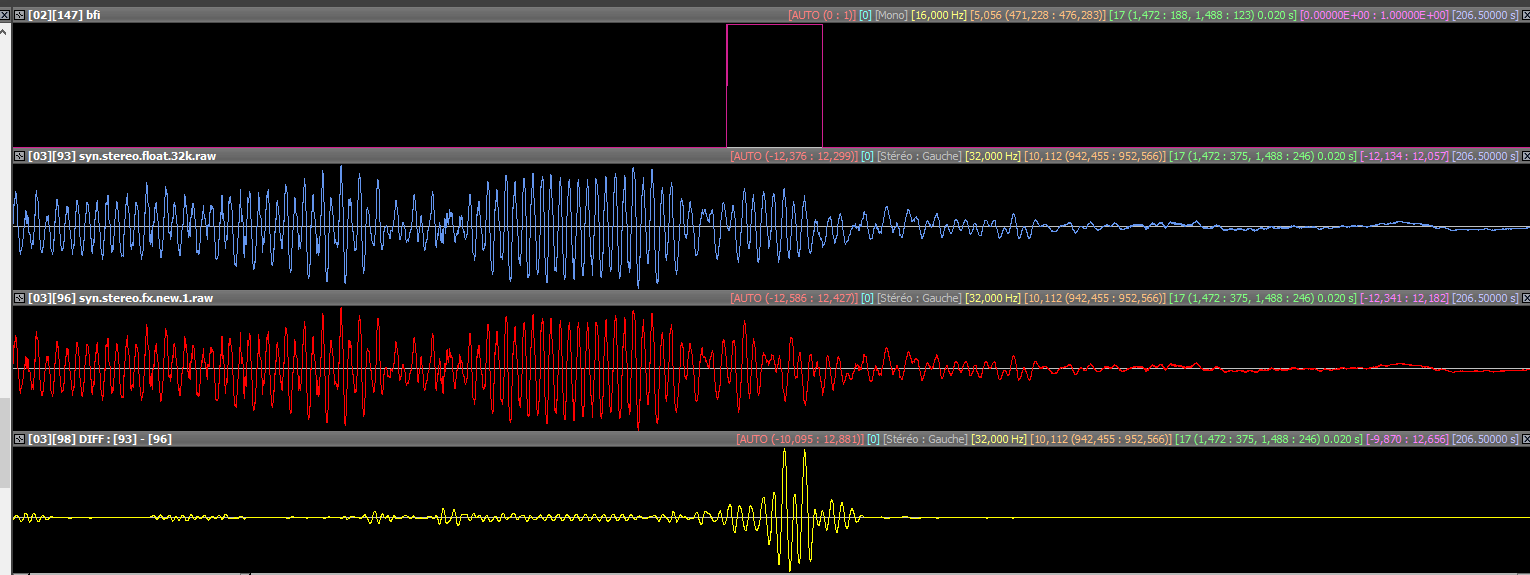
Task: Click the 206.50000 s duration on syn.stereo.fx.new.1.raw track
Action: tap(1484, 298)
